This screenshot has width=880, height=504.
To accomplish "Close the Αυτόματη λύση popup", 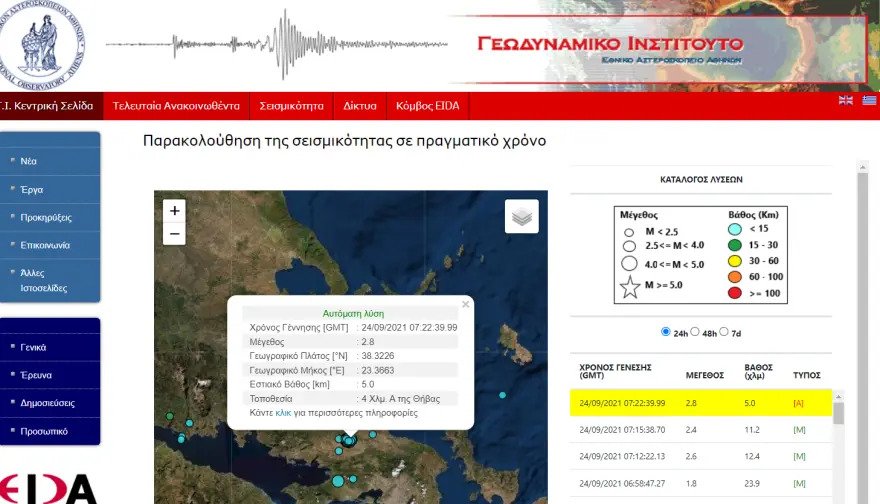I will 465,304.
